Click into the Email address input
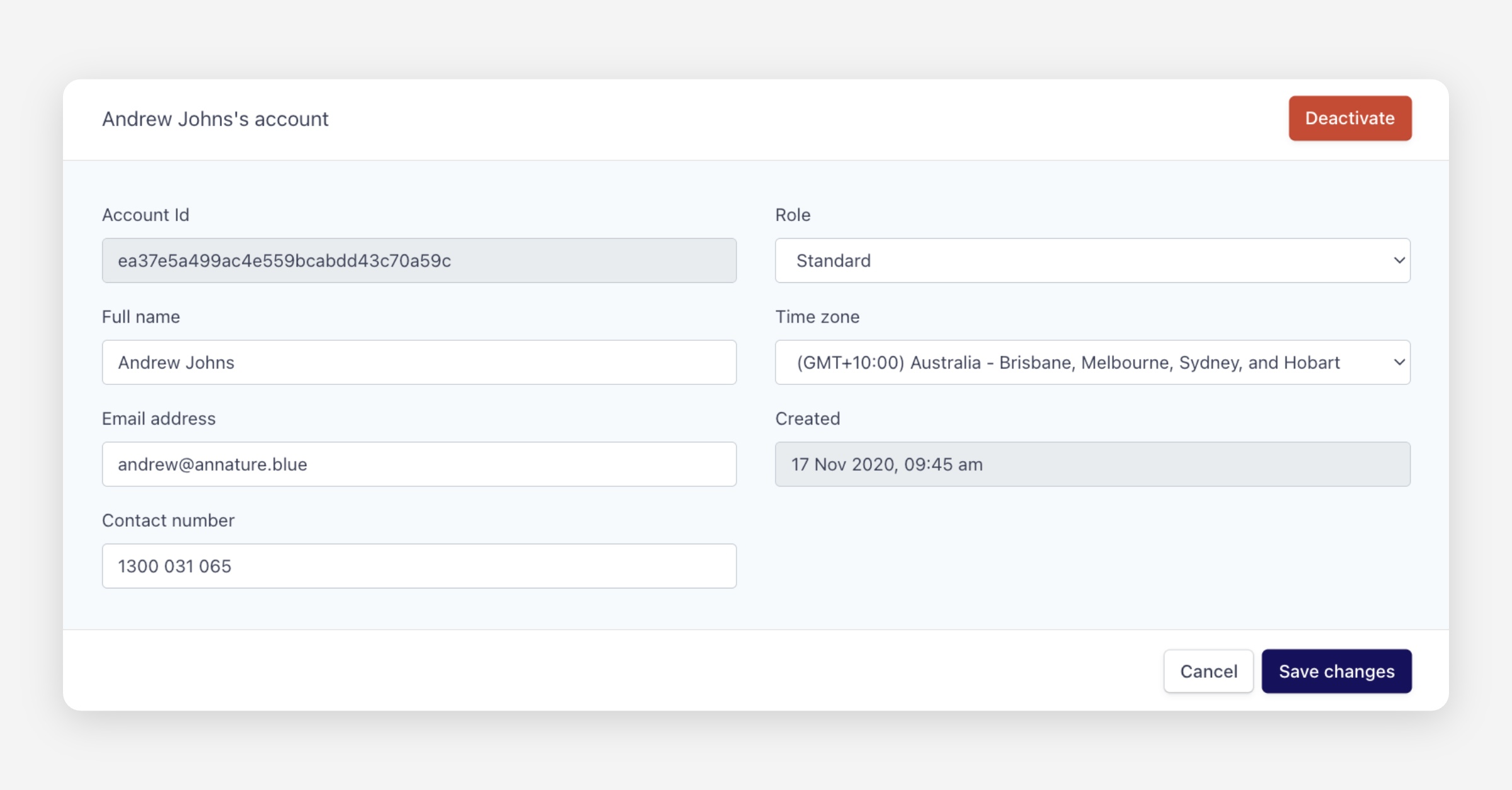Image resolution: width=1512 pixels, height=790 pixels. (419, 464)
